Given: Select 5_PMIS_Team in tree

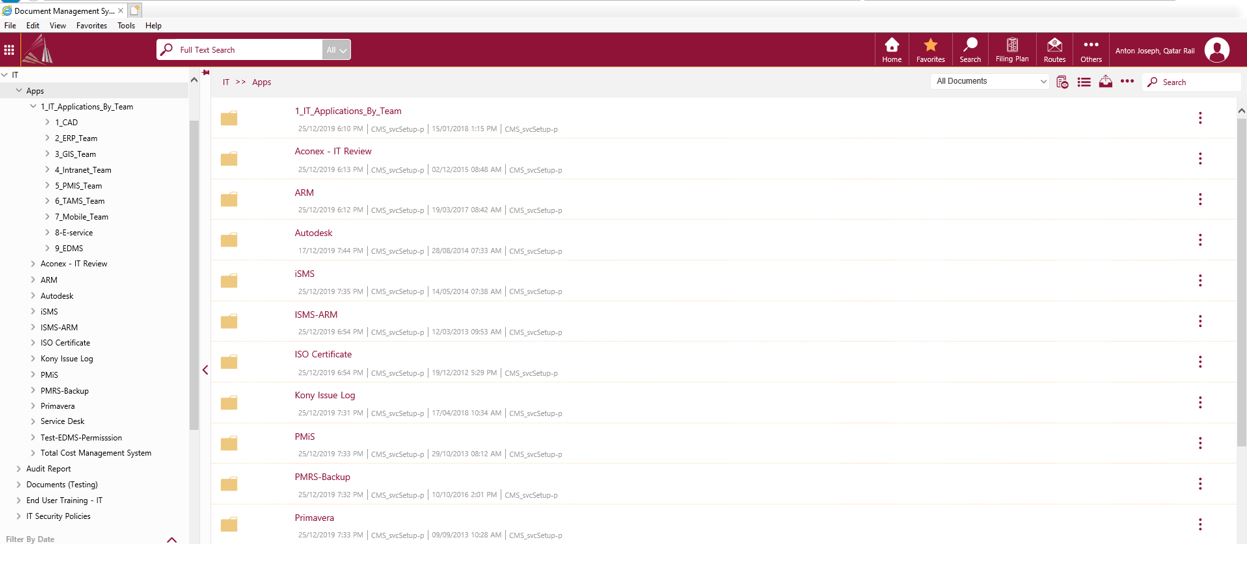Looking at the screenshot, I should (78, 185).
